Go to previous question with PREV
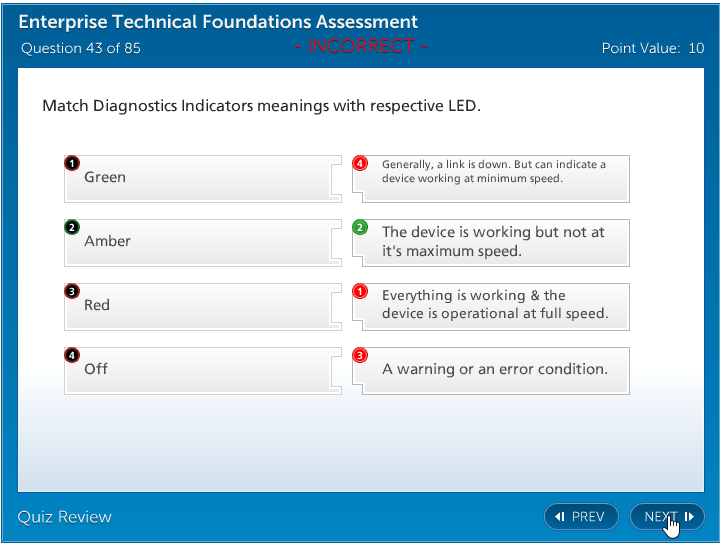 (x=580, y=517)
